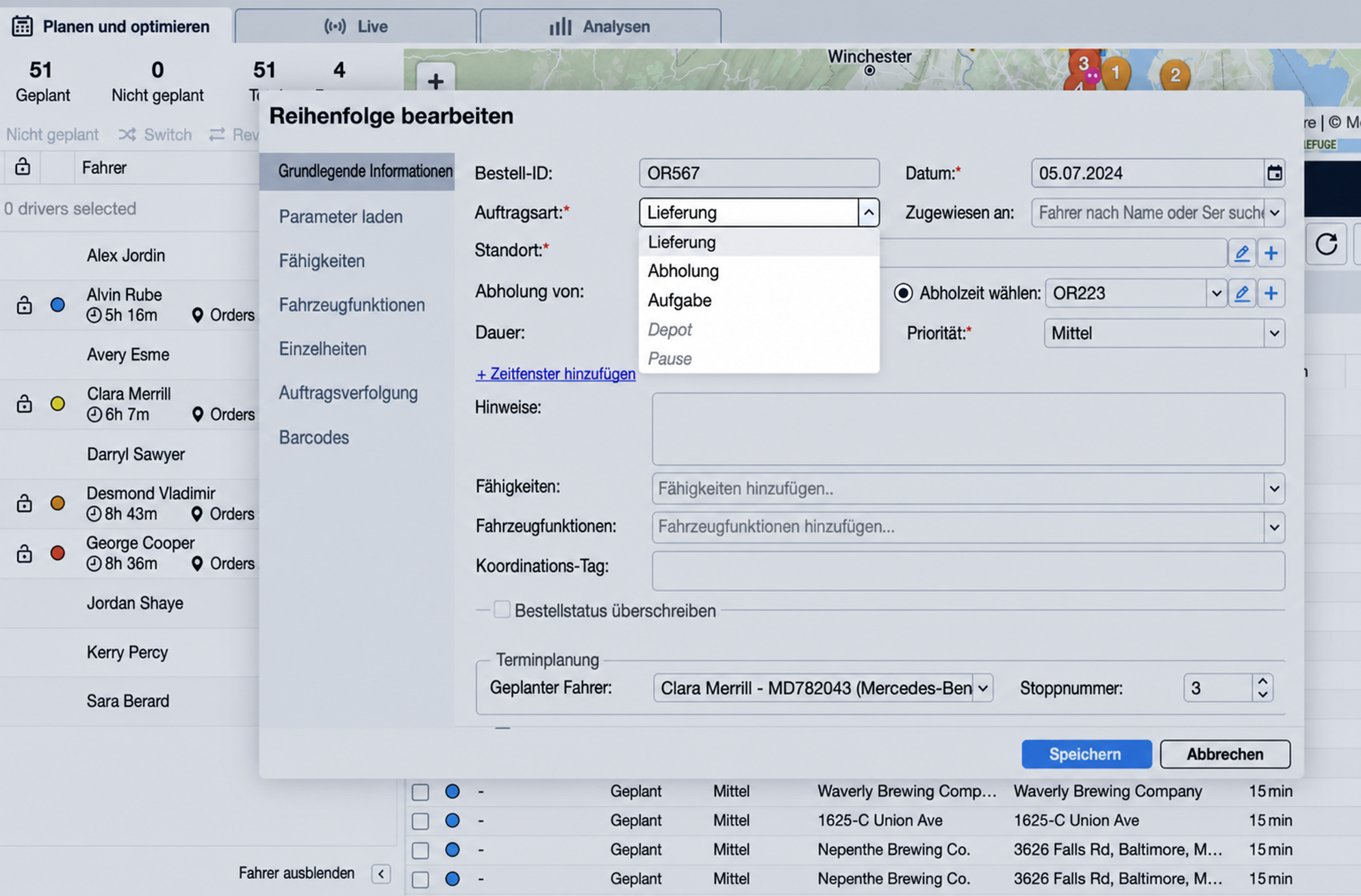Click the Zeitfenster hinzufügen link
Screen dimensions: 1361x896
[x=555, y=374]
